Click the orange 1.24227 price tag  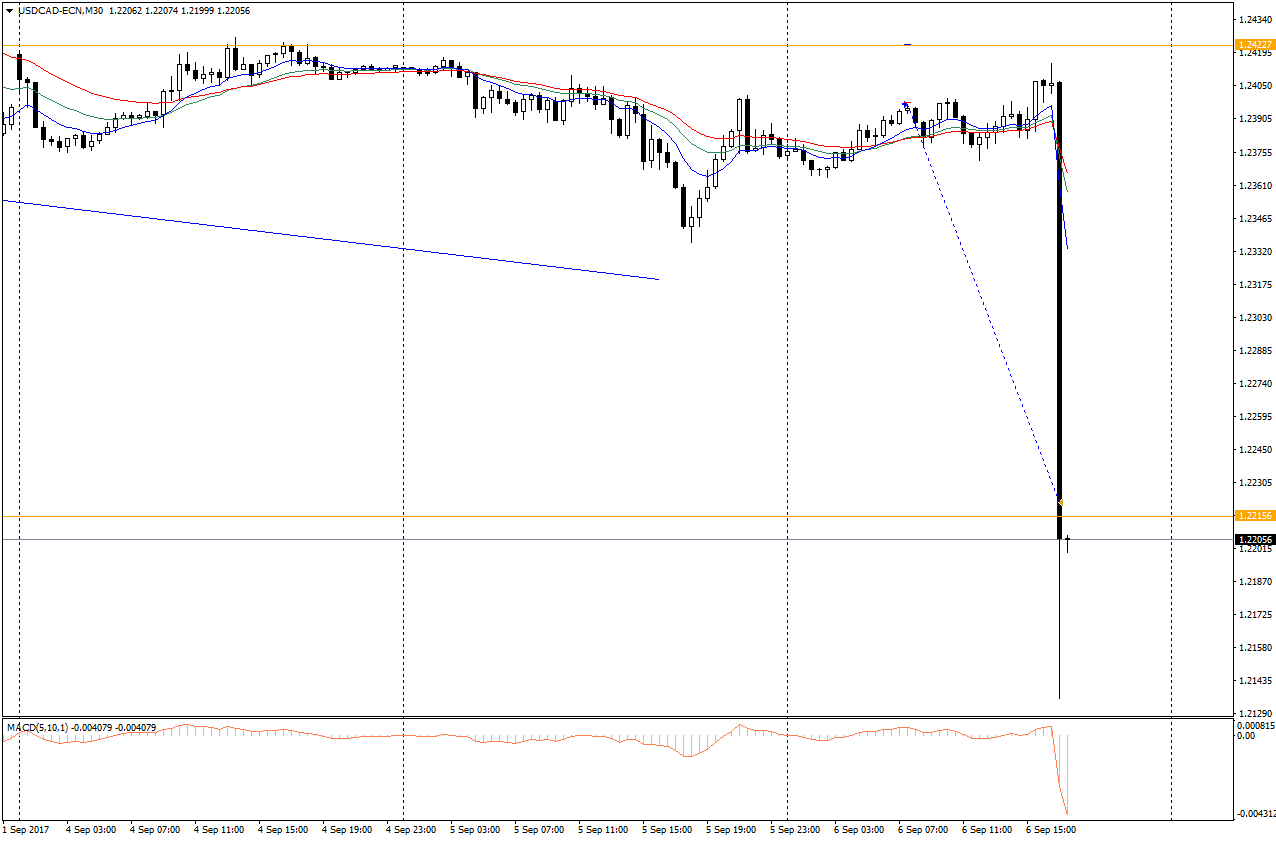(x=1255, y=45)
